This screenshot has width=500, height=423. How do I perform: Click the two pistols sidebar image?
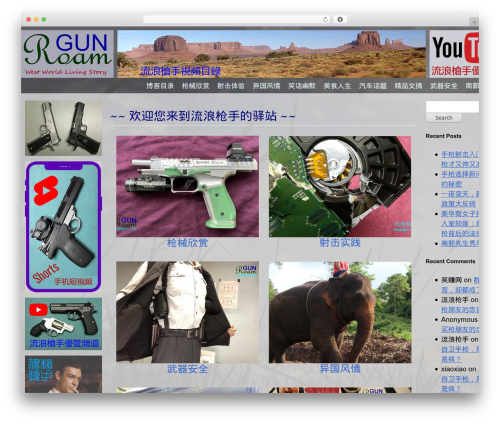click(x=63, y=128)
